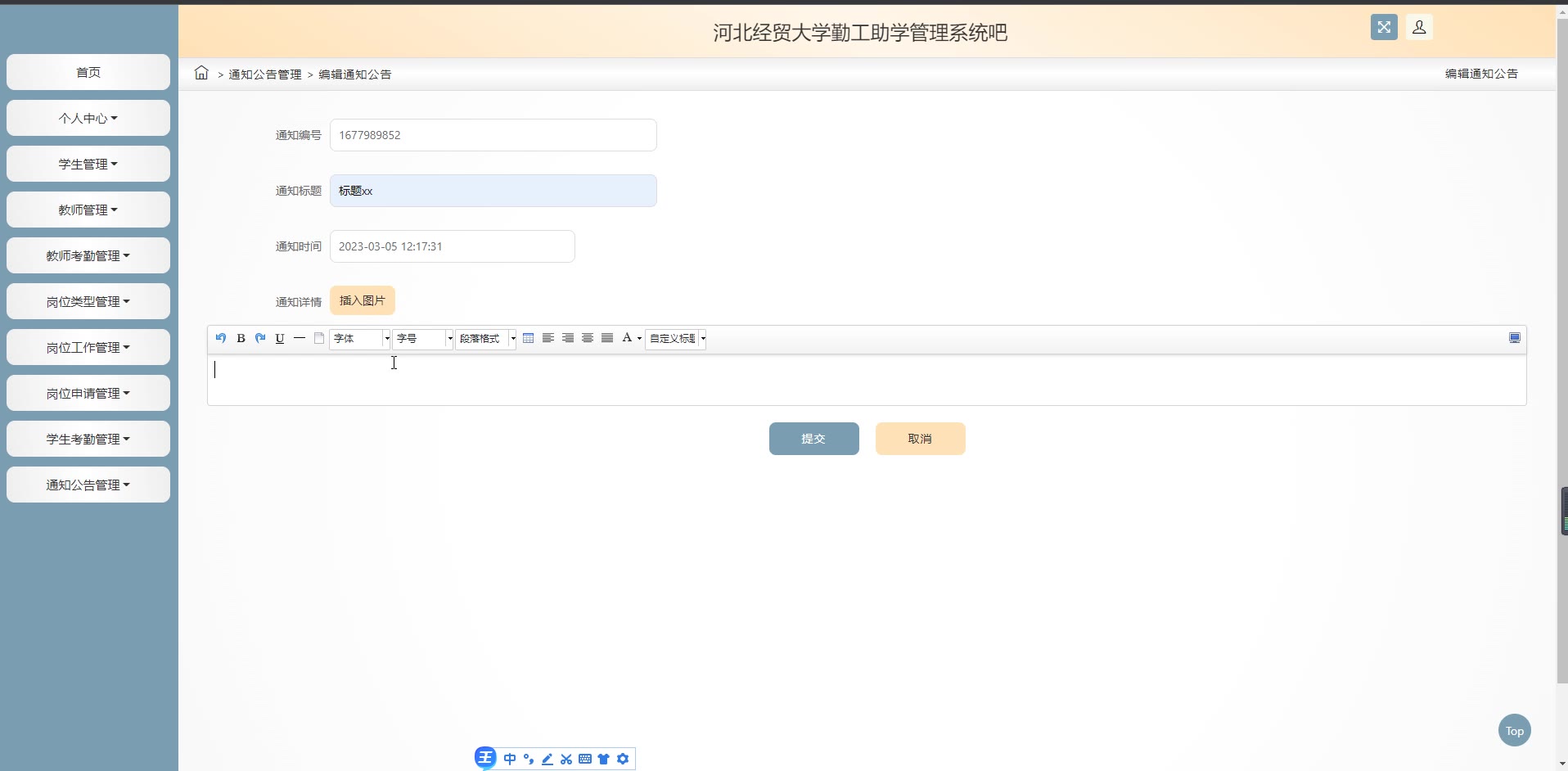Click the 河北经贸大学勤工助学管理系统吧 title

pyautogui.click(x=860, y=33)
